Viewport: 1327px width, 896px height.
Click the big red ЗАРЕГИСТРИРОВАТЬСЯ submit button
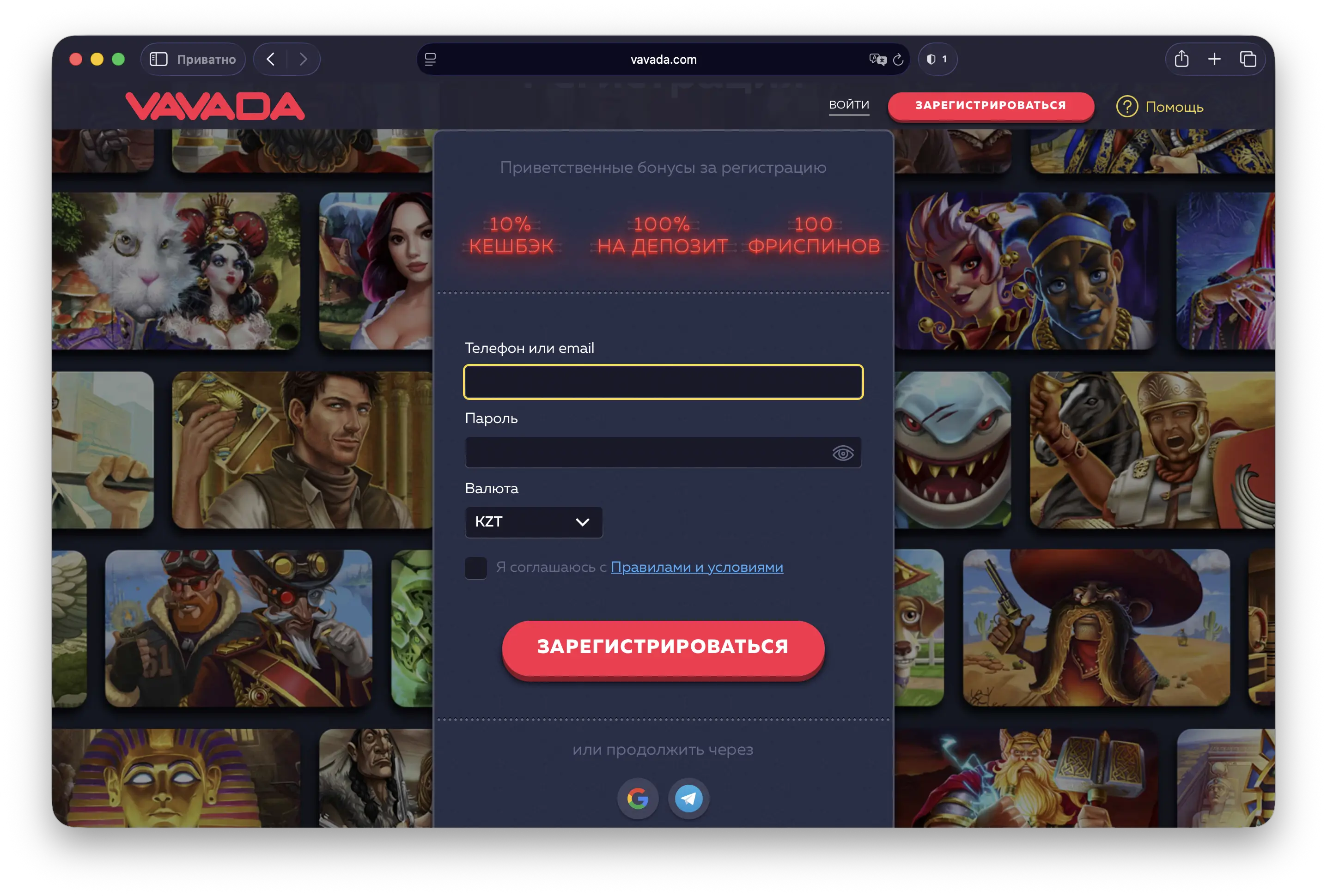pos(663,647)
